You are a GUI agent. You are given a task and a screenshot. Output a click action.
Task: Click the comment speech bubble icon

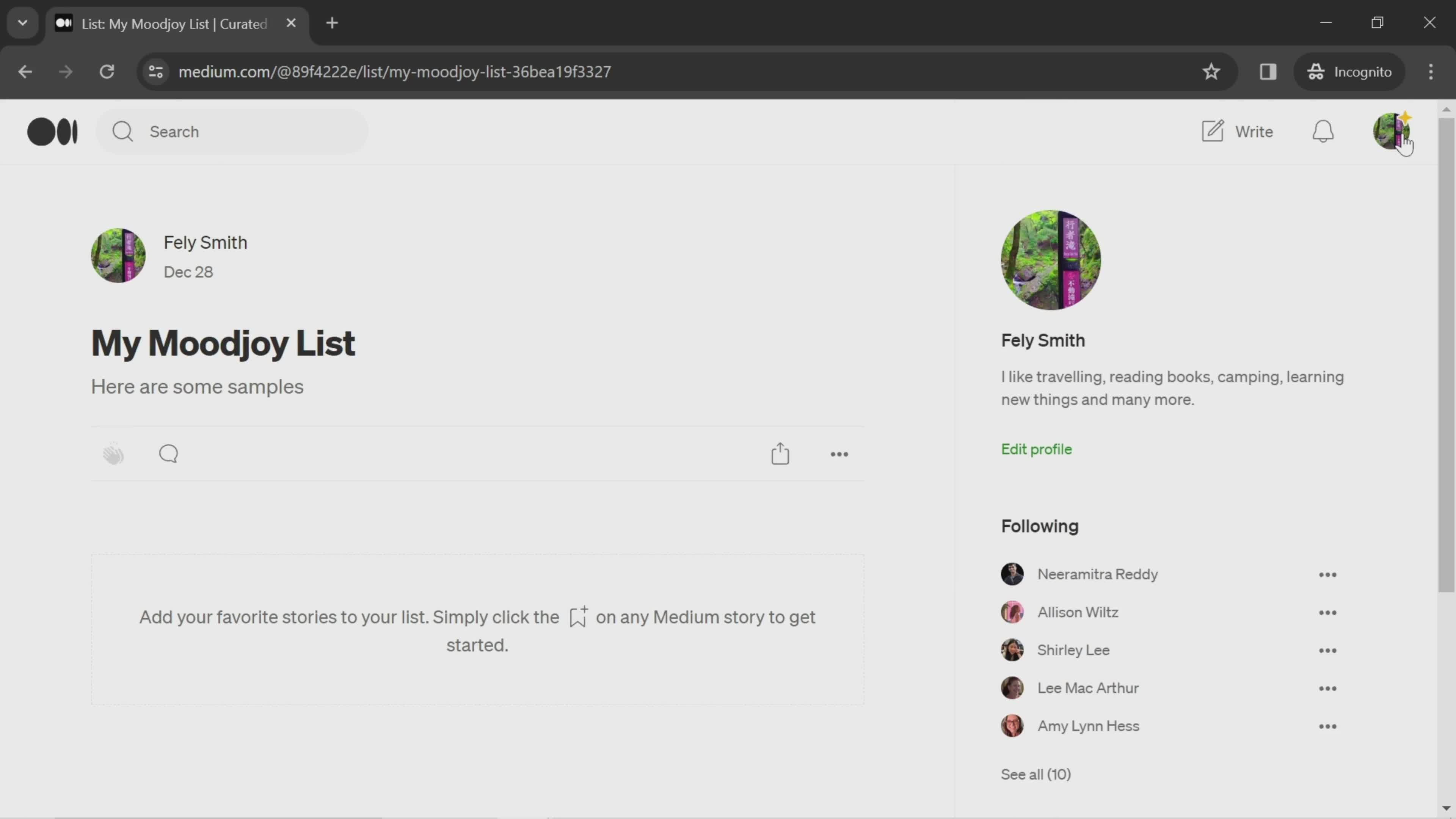[x=168, y=454]
